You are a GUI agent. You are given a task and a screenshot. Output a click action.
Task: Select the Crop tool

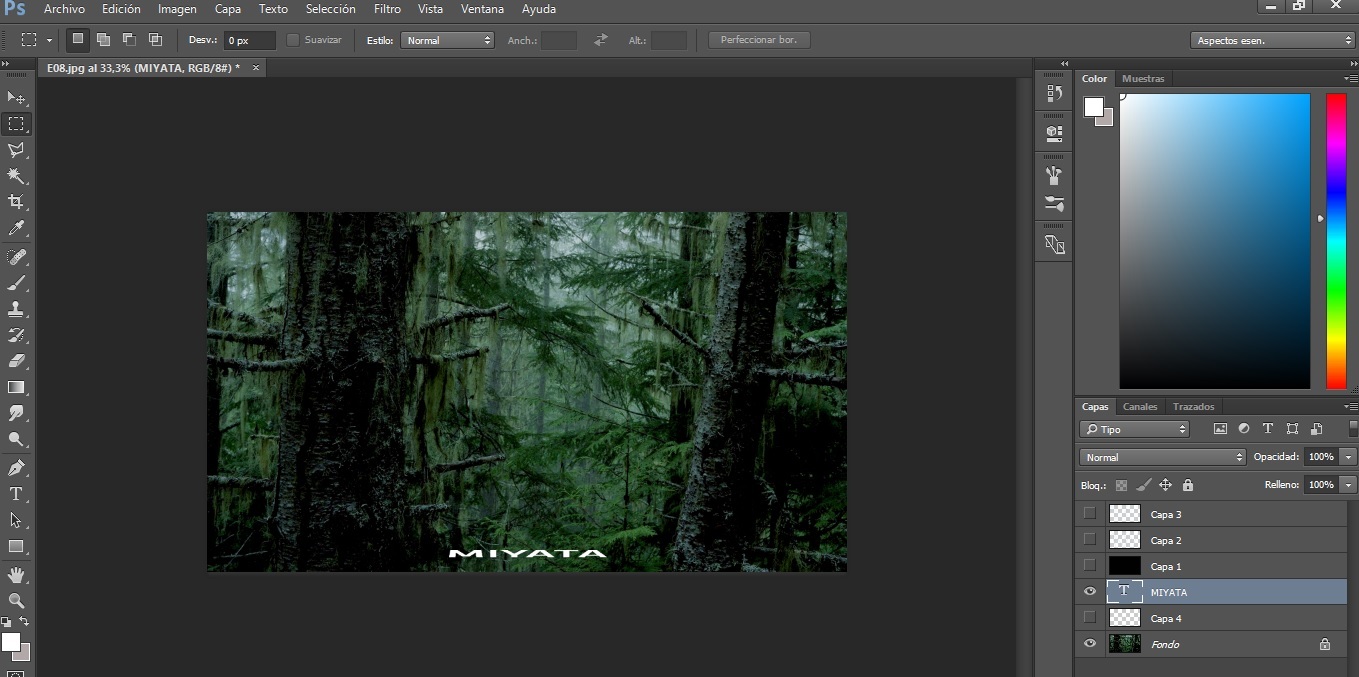click(16, 202)
